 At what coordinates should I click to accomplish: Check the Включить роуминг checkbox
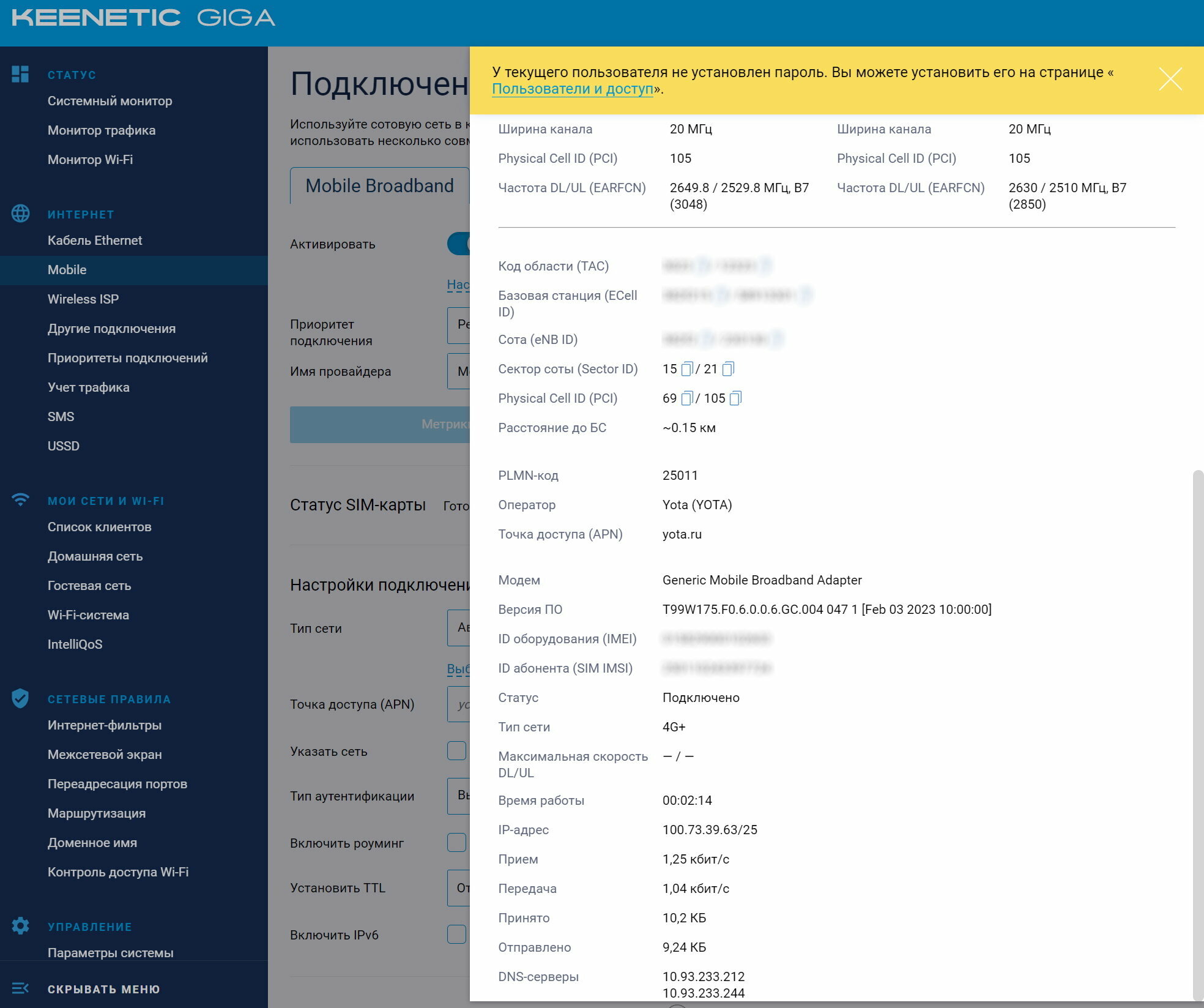(x=456, y=843)
